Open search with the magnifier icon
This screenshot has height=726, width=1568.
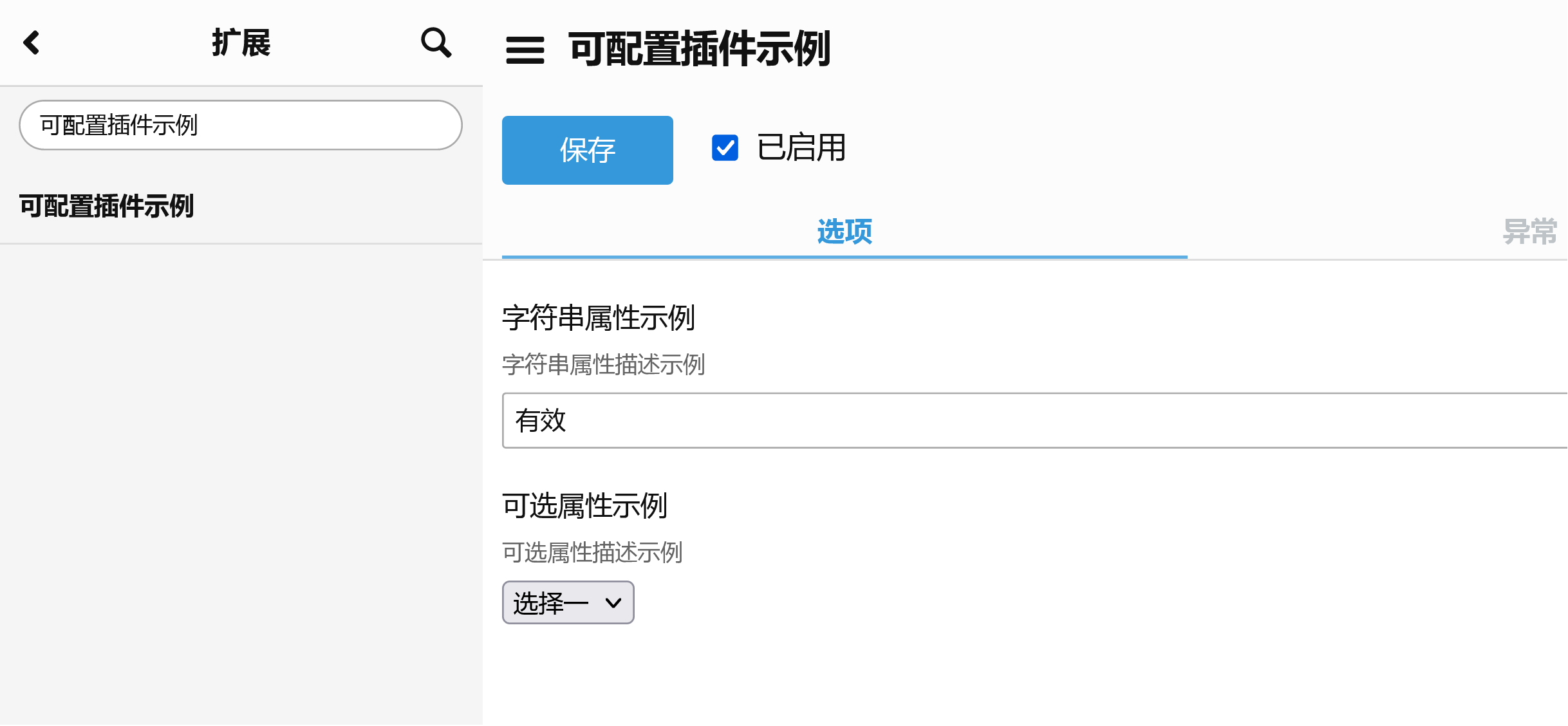point(436,43)
